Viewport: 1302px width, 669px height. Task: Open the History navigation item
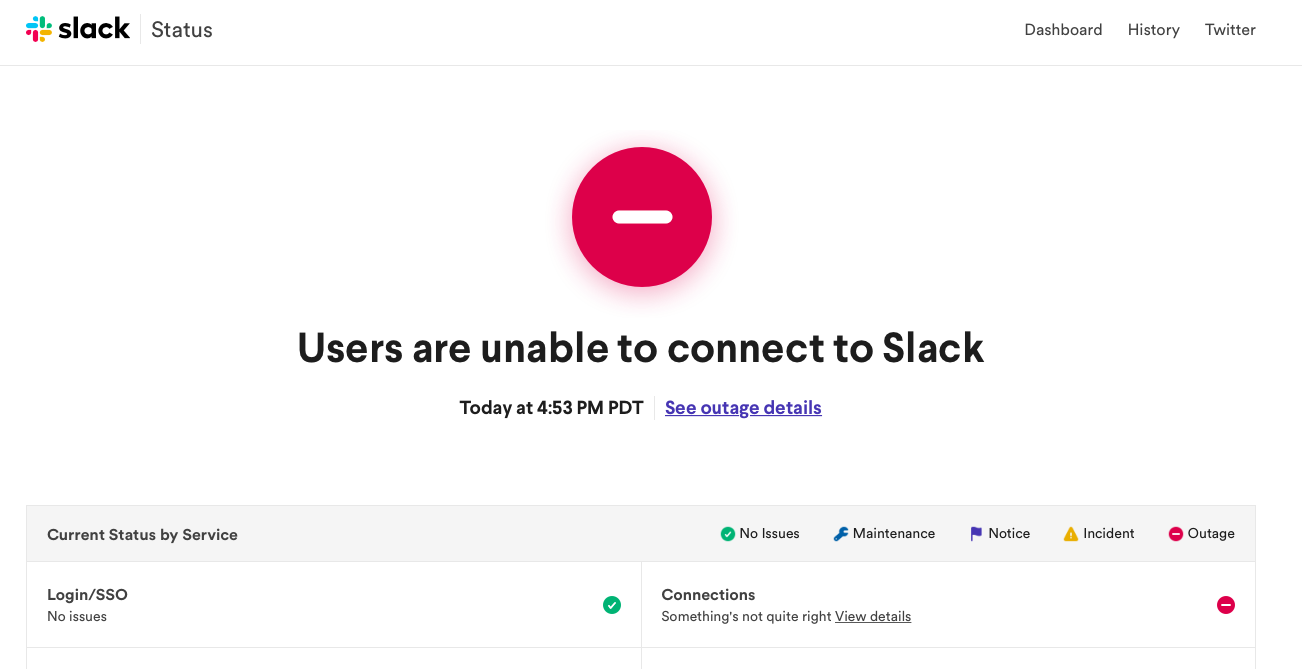(1153, 30)
